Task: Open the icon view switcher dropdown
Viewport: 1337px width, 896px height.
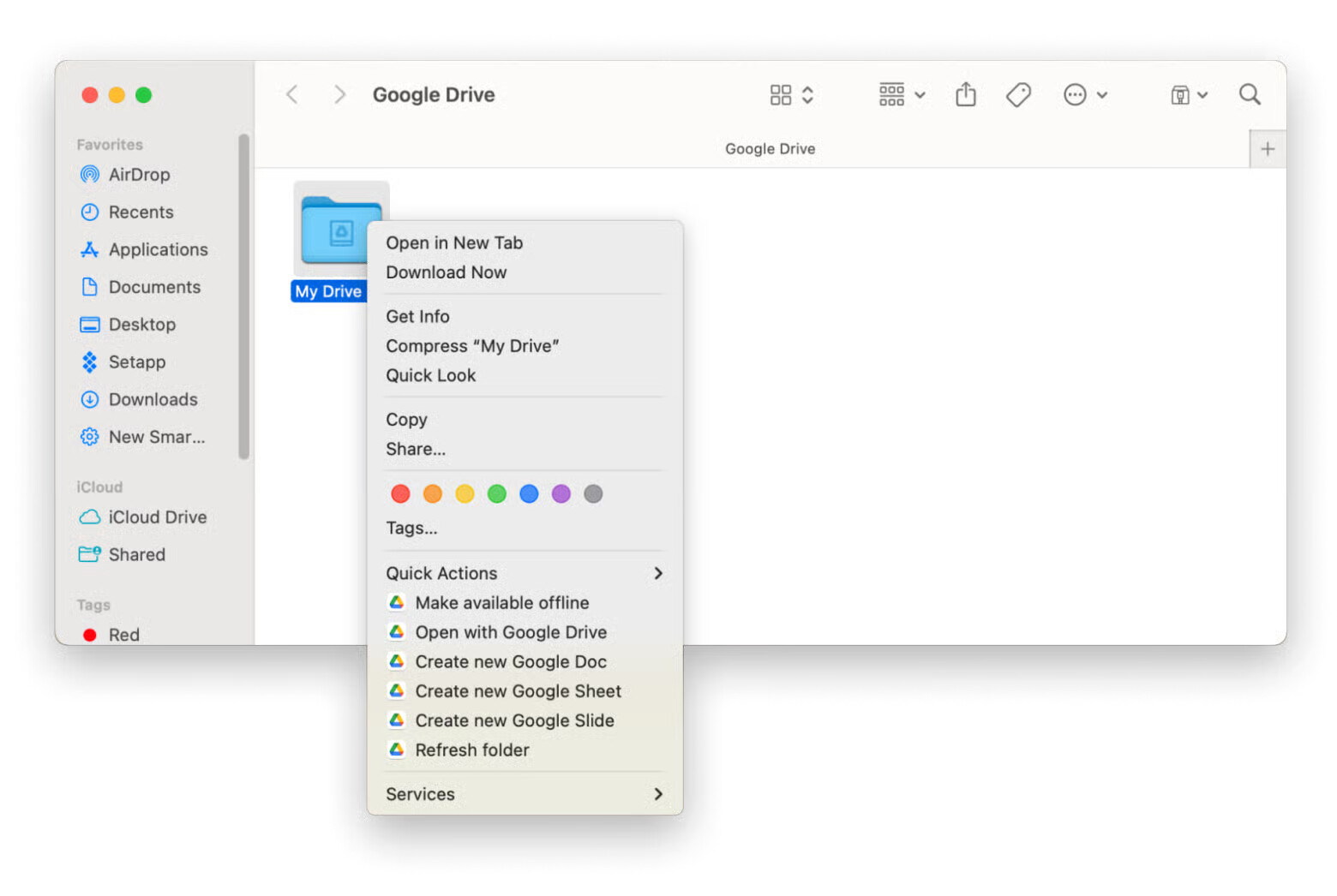Action: pos(791,94)
